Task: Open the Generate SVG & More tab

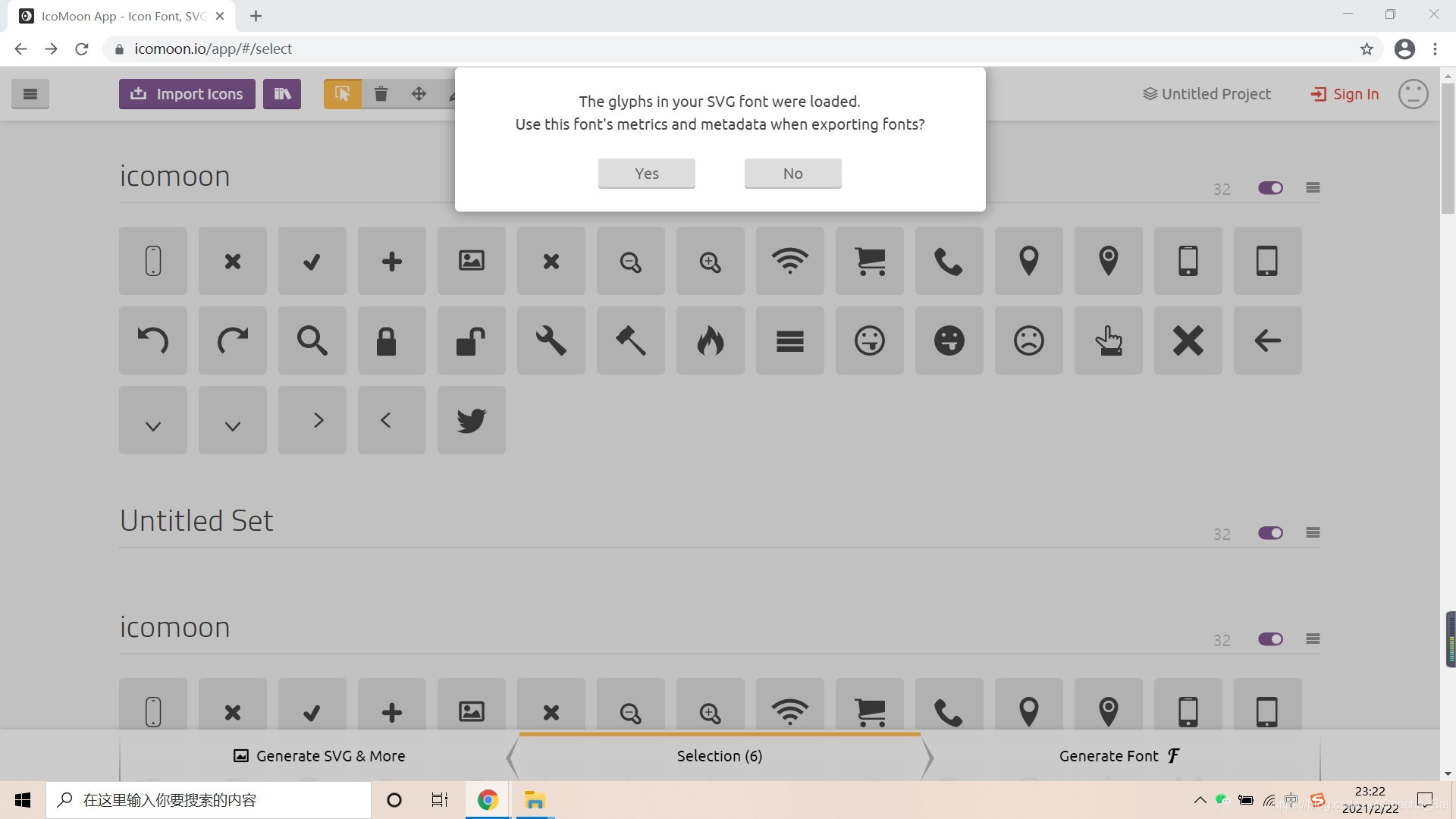Action: point(318,756)
